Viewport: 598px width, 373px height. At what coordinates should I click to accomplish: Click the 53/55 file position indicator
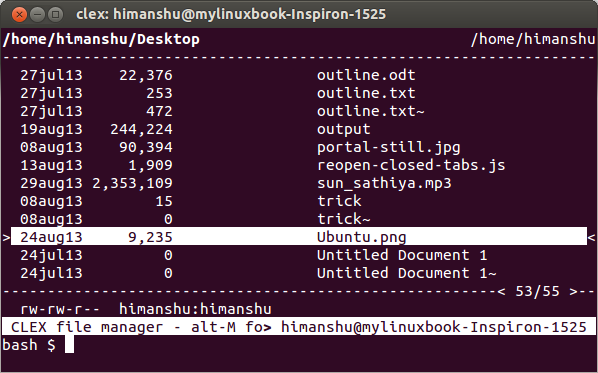point(537,291)
